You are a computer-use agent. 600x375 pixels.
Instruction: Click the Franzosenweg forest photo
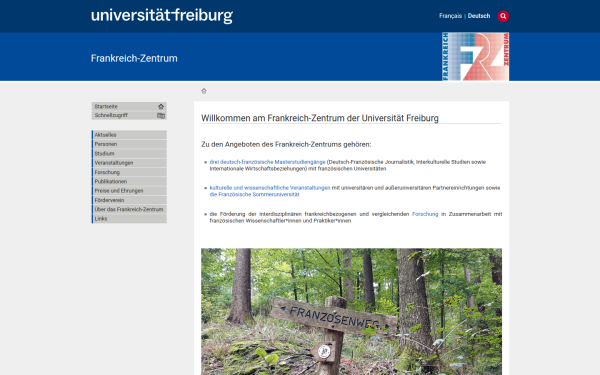coord(351,311)
